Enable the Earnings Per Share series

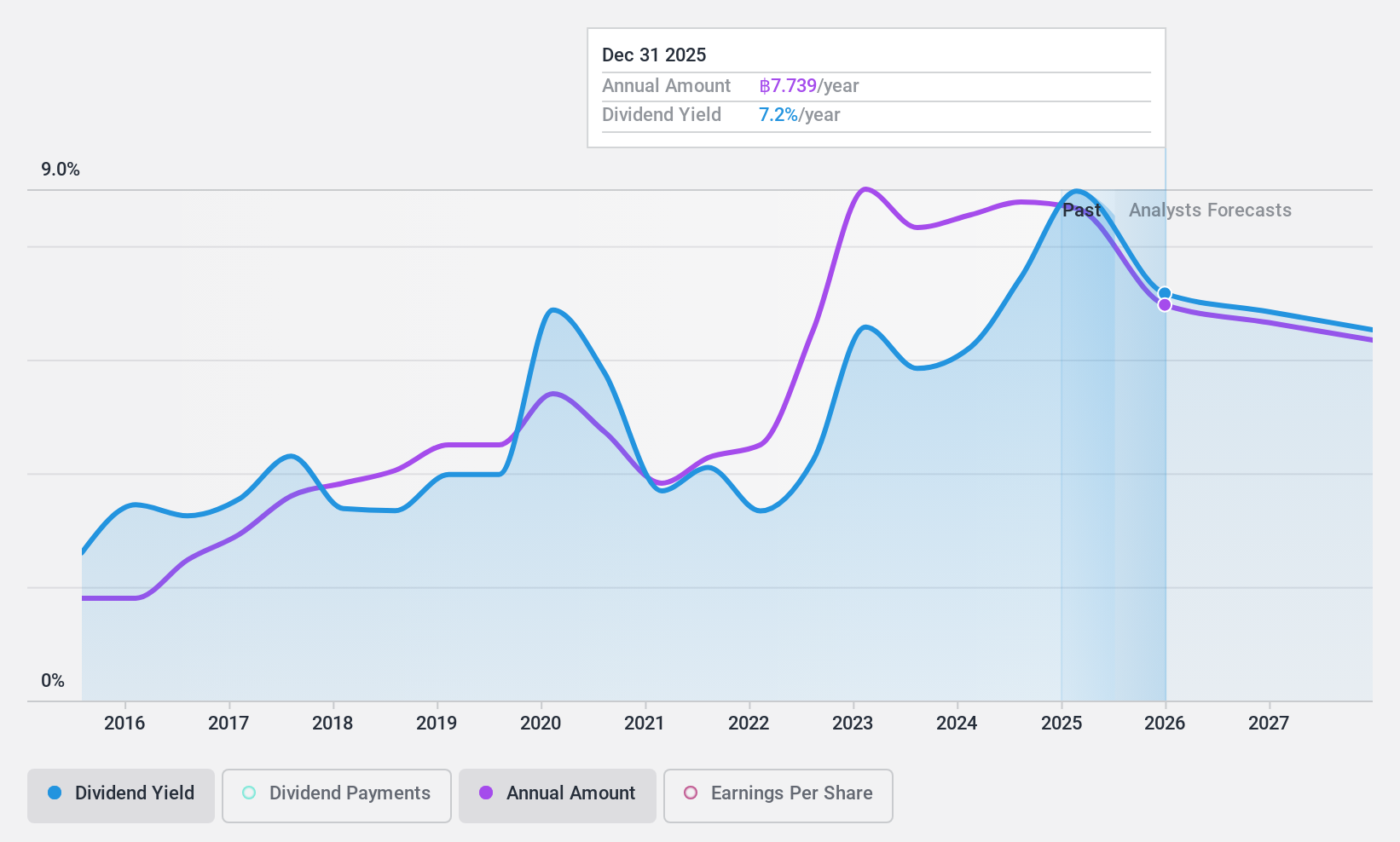[x=778, y=796]
